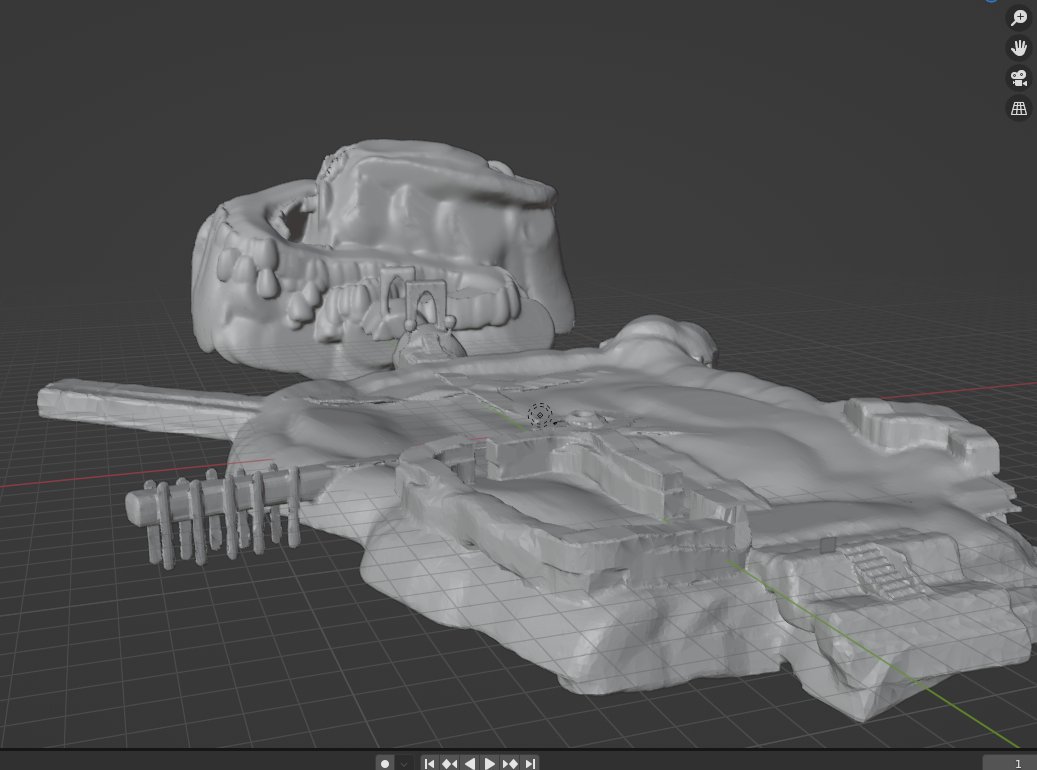Open the auto-keying options dropdown
The image size is (1037, 770).
(x=404, y=763)
